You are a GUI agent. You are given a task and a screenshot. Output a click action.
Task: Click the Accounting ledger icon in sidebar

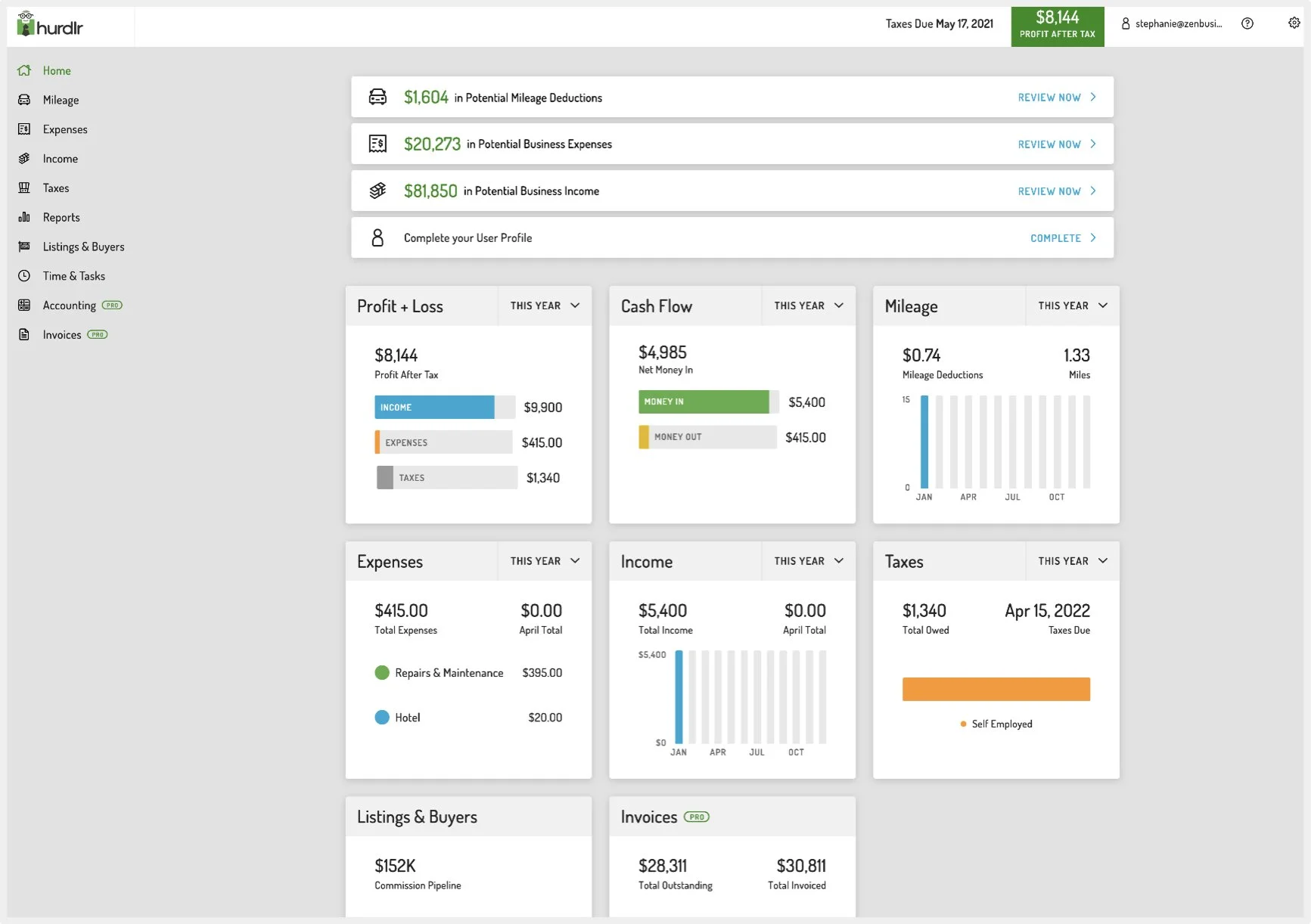(x=24, y=305)
